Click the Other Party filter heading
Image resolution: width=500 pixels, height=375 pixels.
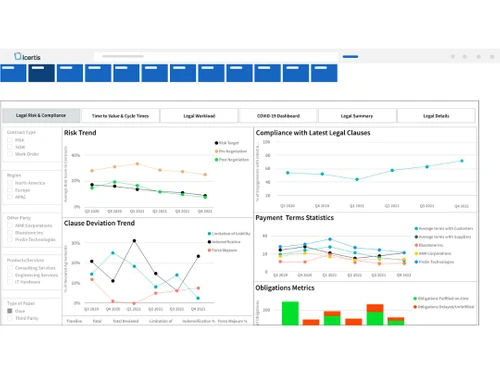[x=19, y=218]
